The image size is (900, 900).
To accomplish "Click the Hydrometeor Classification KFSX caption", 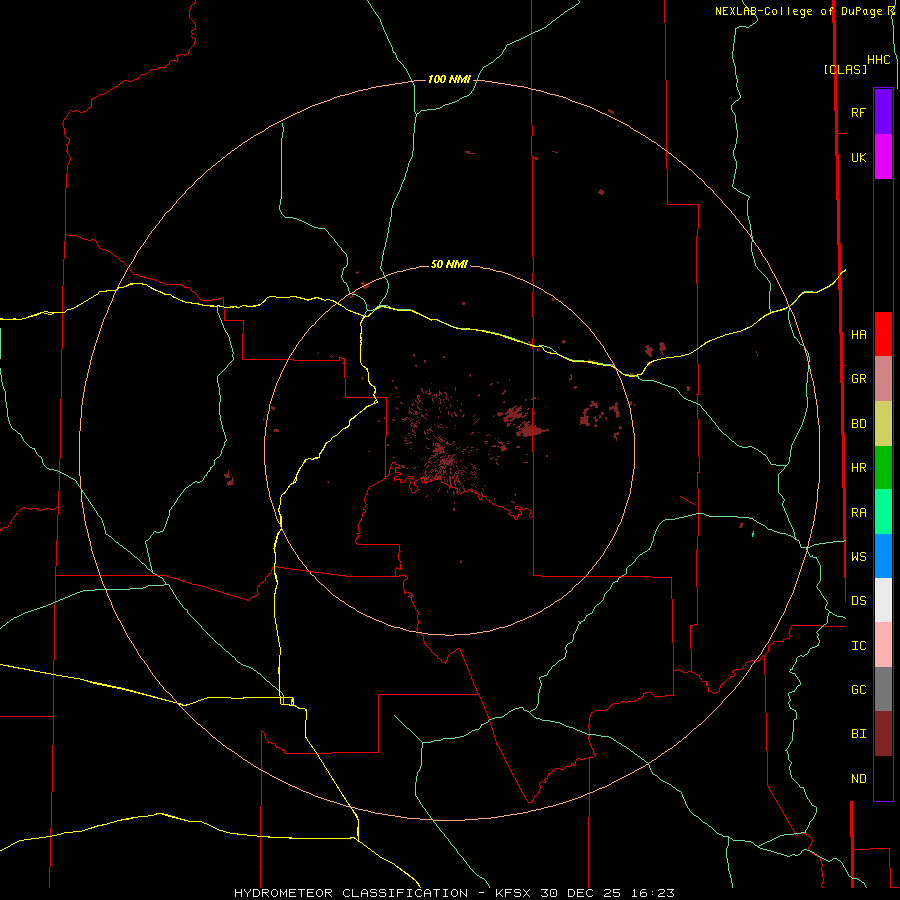I will pyautogui.click(x=454, y=893).
